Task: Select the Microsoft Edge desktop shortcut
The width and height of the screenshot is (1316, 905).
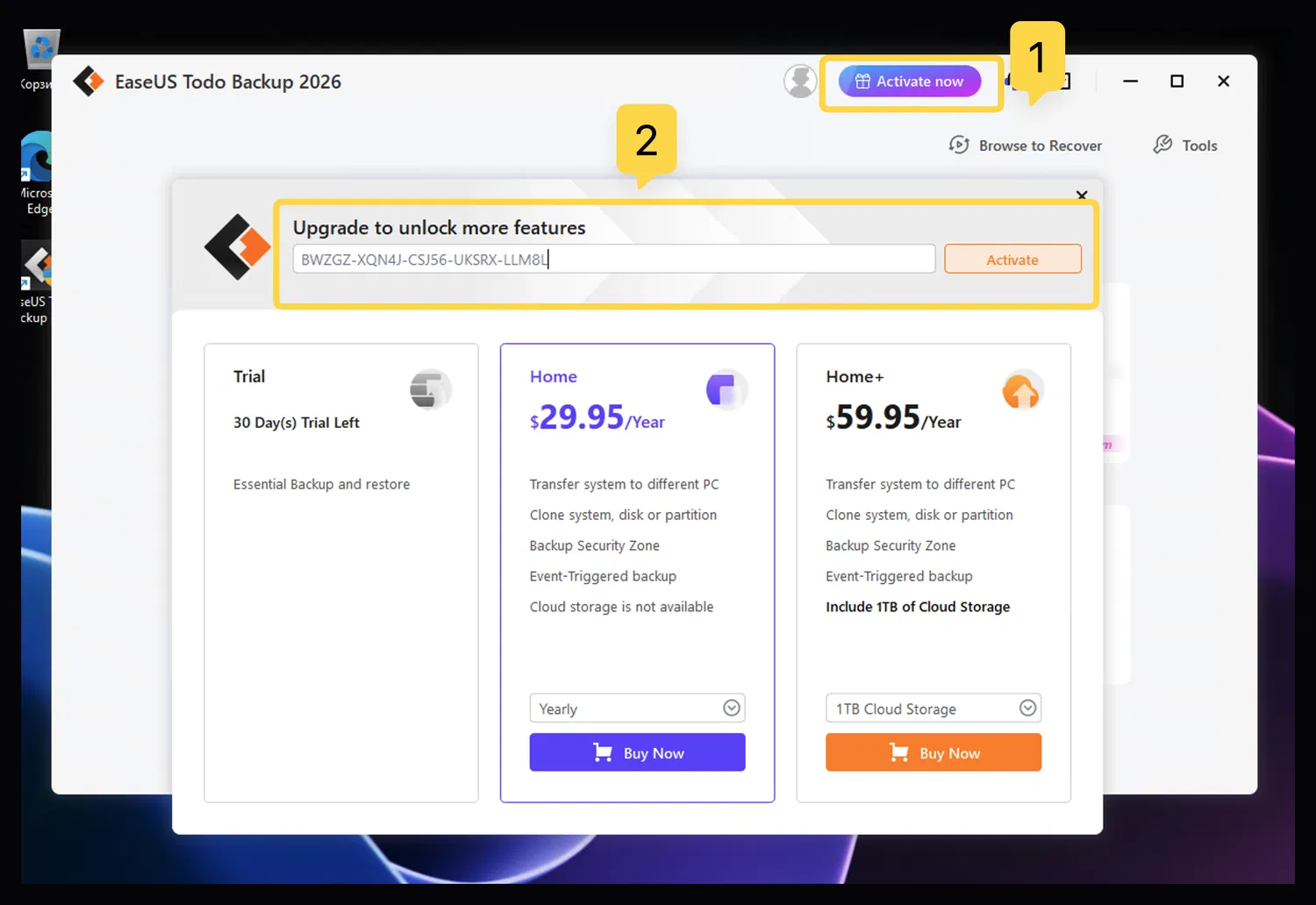Action: tap(37, 173)
